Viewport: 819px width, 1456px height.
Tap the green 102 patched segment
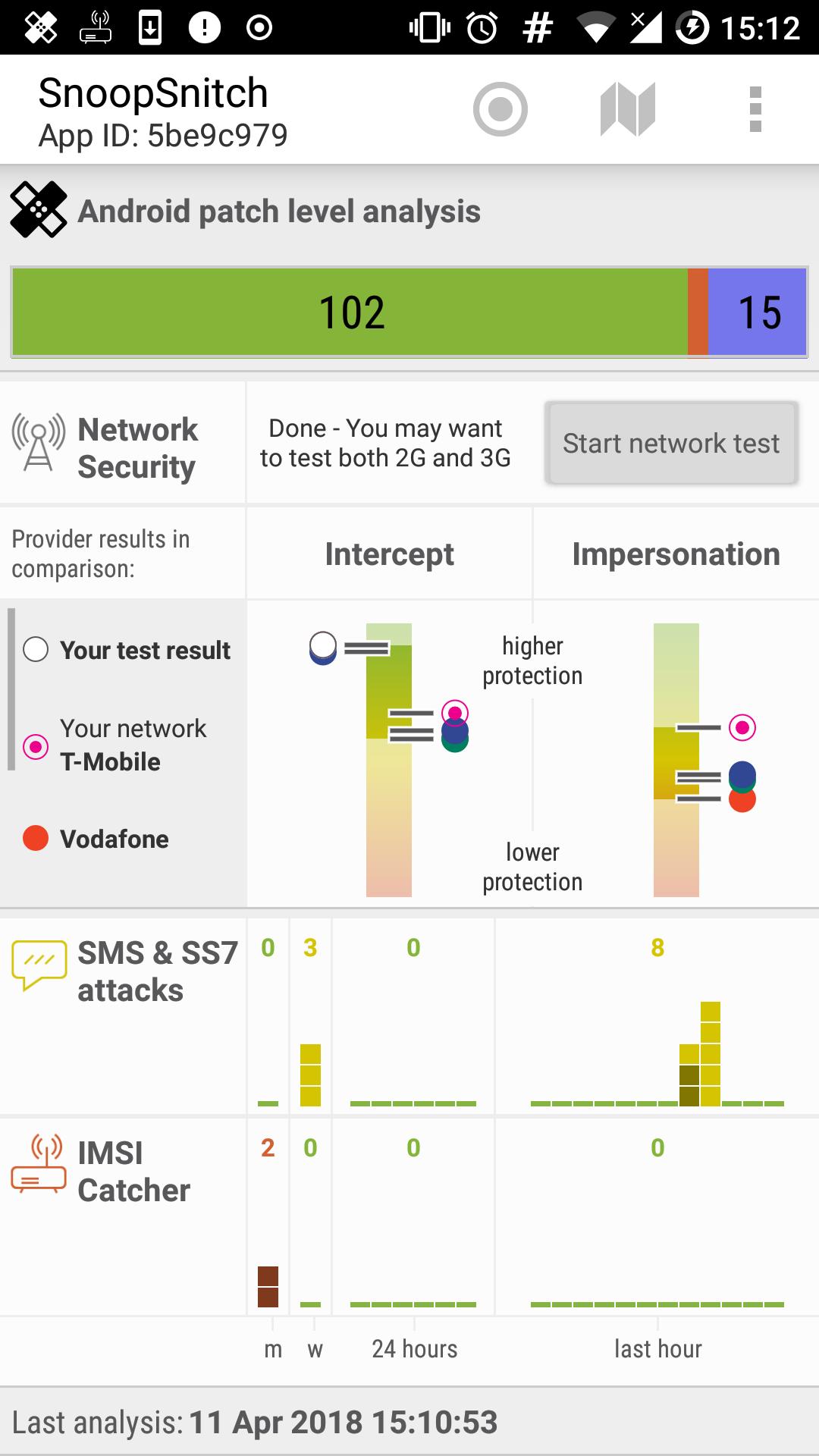click(x=350, y=312)
